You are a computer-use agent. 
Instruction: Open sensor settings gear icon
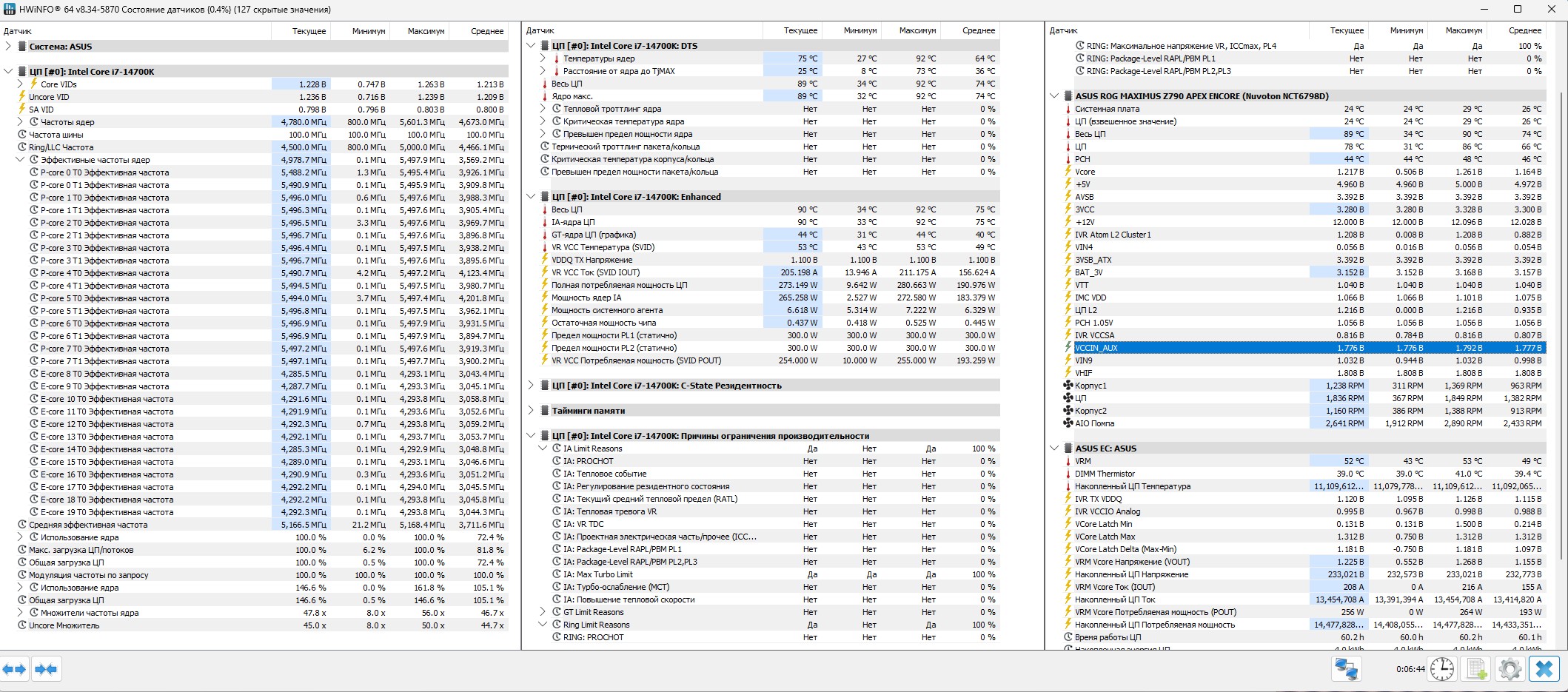[x=1510, y=669]
